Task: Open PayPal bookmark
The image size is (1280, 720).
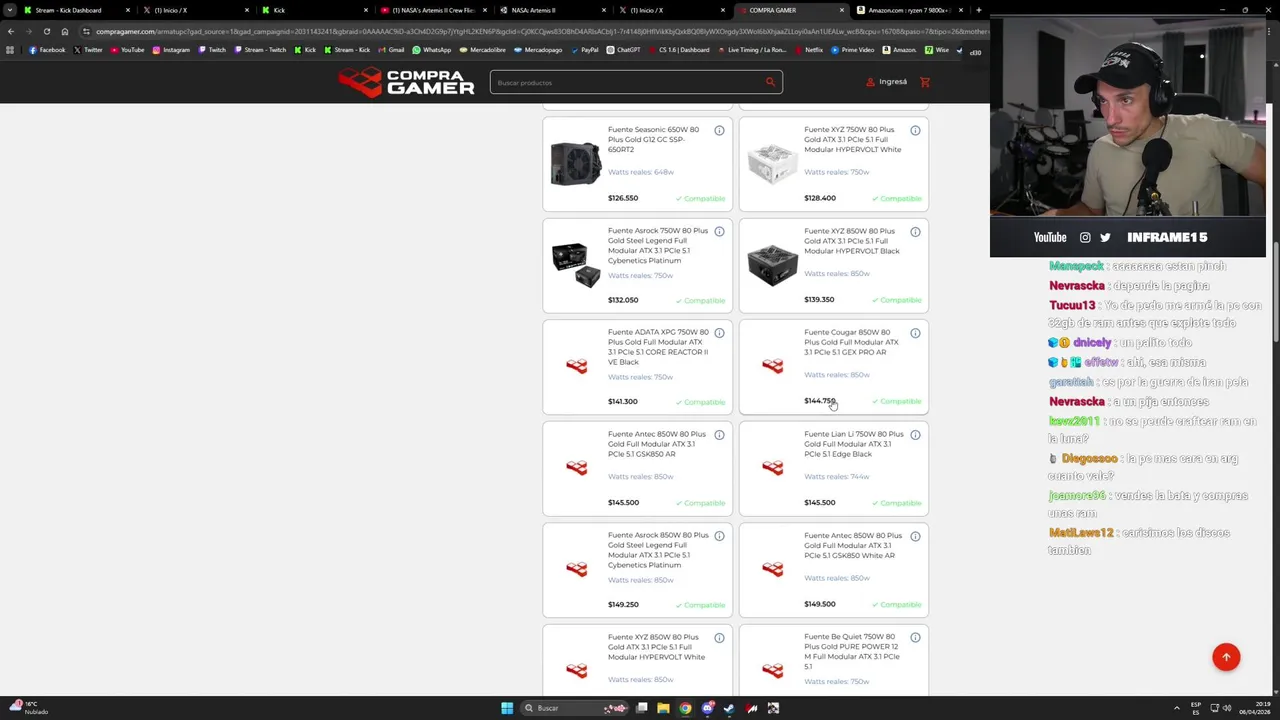Action: (584, 50)
